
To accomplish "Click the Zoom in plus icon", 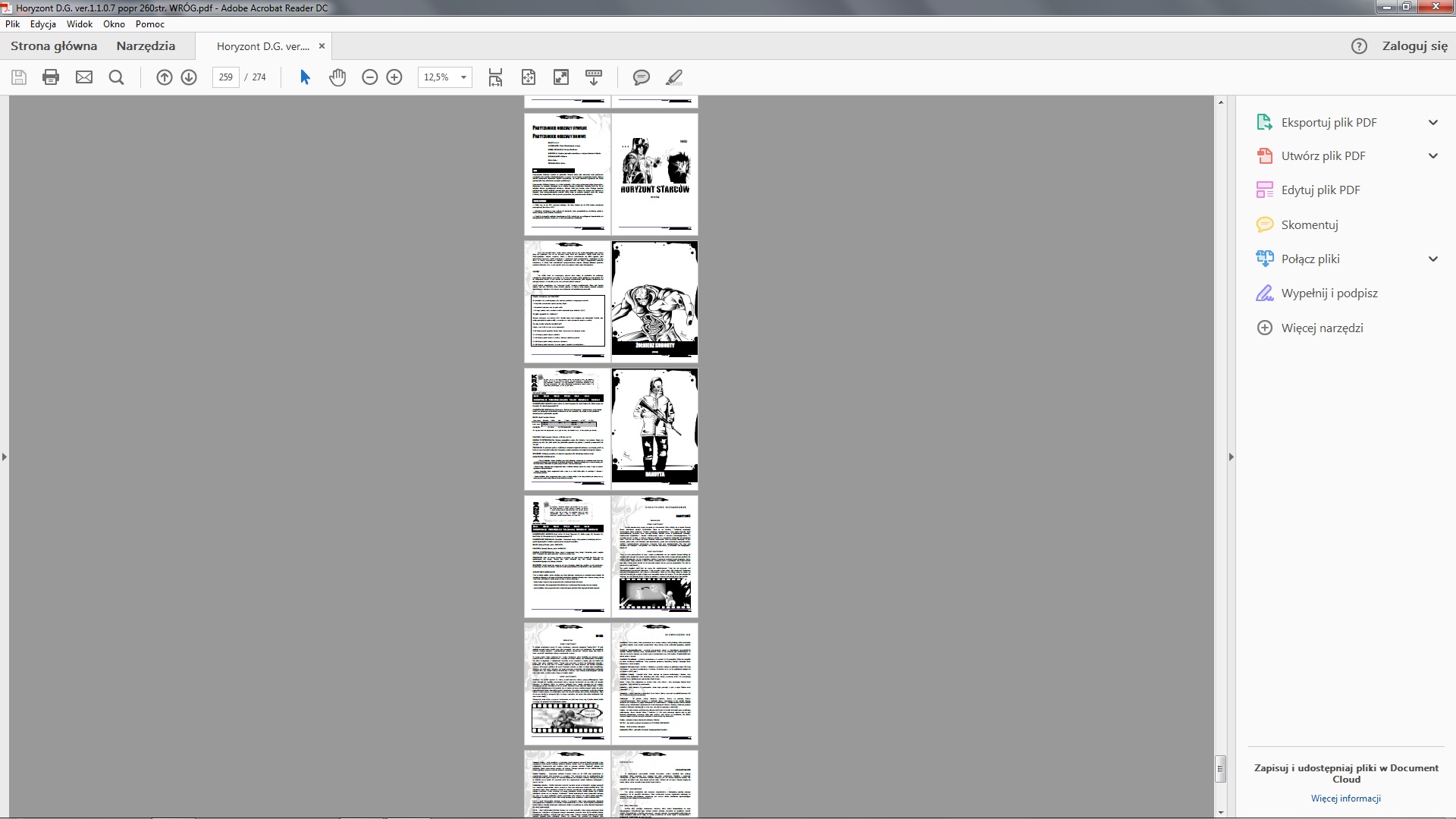I will [394, 77].
